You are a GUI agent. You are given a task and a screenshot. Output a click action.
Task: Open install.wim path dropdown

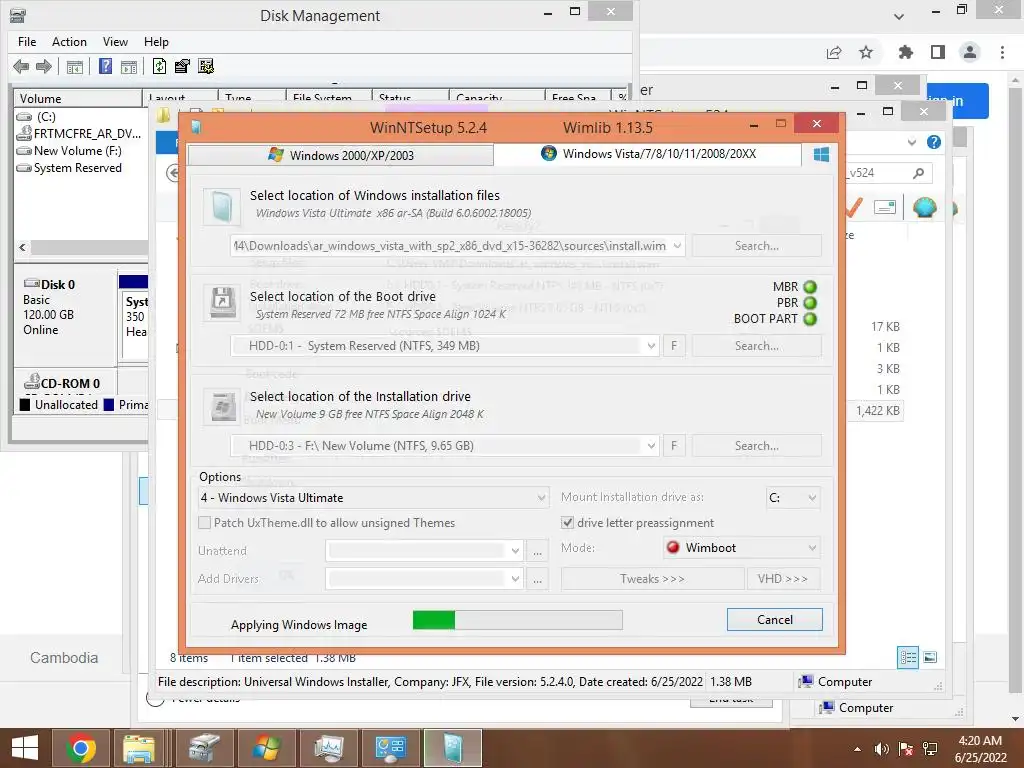pyautogui.click(x=677, y=246)
